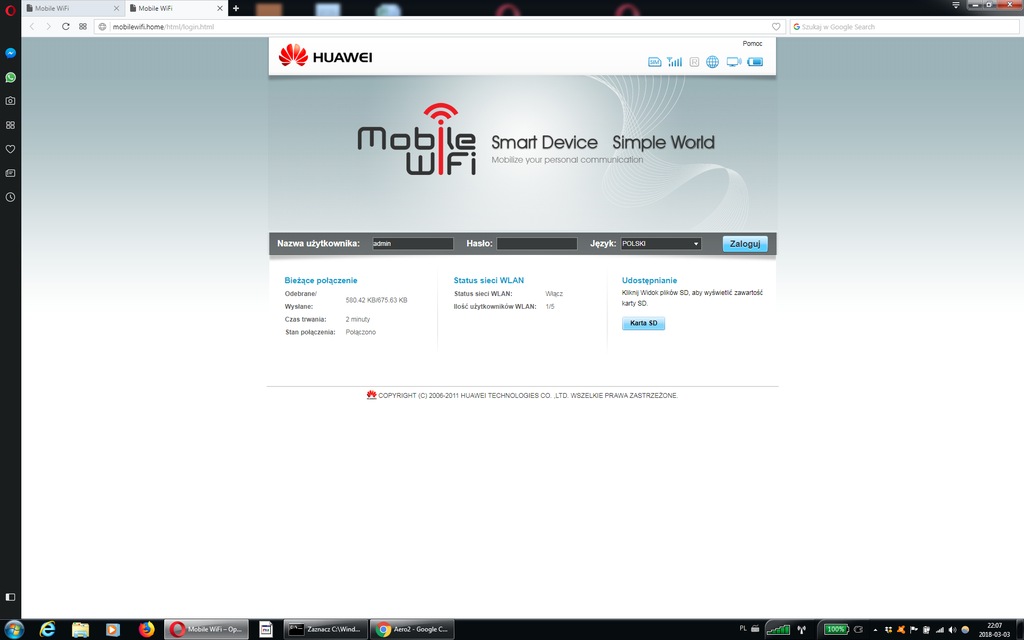Click the Zaloguj login button
This screenshot has height=640, width=1024.
pyautogui.click(x=745, y=244)
